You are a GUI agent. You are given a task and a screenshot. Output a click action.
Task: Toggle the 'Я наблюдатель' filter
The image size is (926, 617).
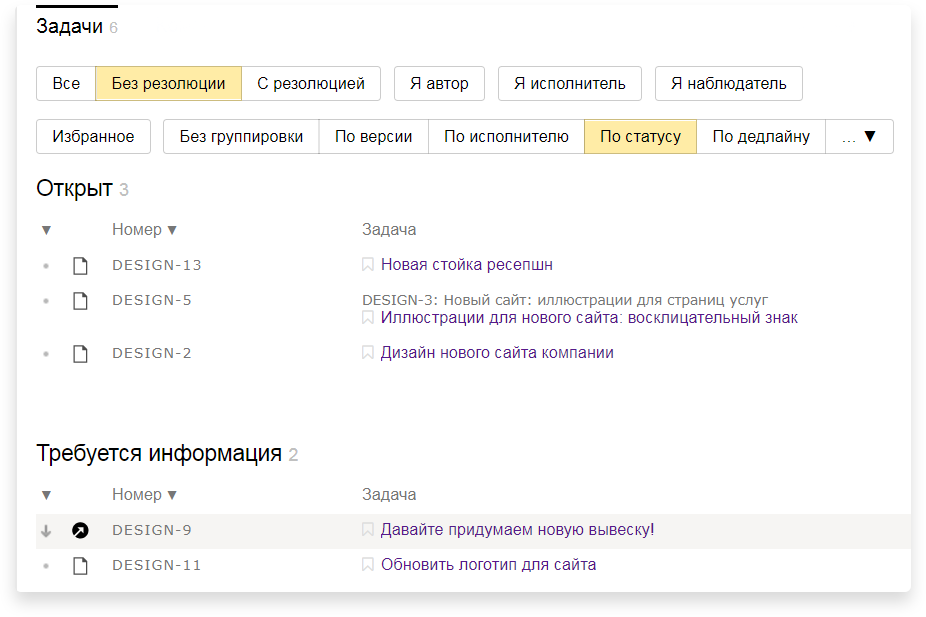(729, 83)
